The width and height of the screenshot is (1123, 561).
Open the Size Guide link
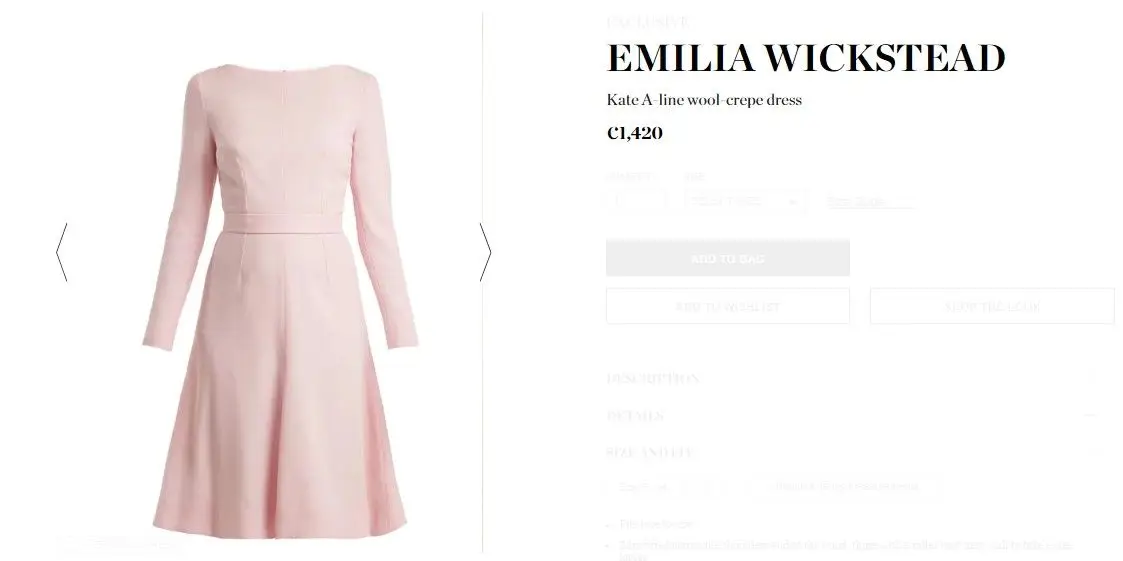coord(857,202)
